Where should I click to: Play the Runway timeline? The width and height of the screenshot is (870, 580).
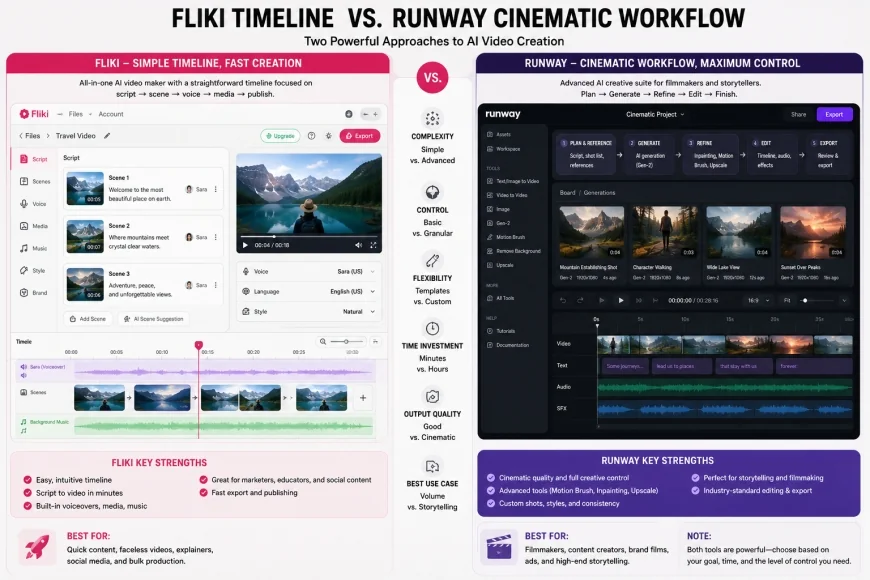(621, 300)
